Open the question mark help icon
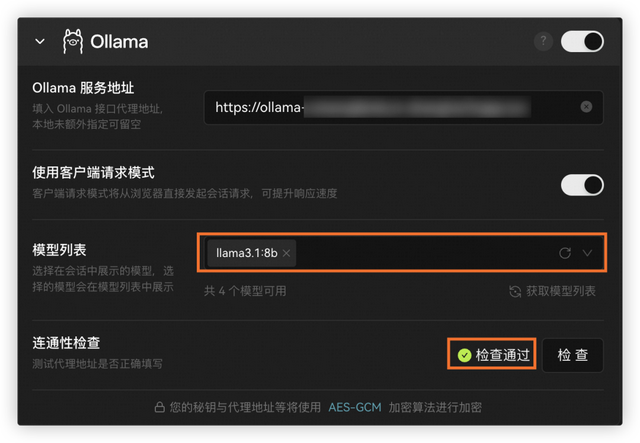 (543, 41)
